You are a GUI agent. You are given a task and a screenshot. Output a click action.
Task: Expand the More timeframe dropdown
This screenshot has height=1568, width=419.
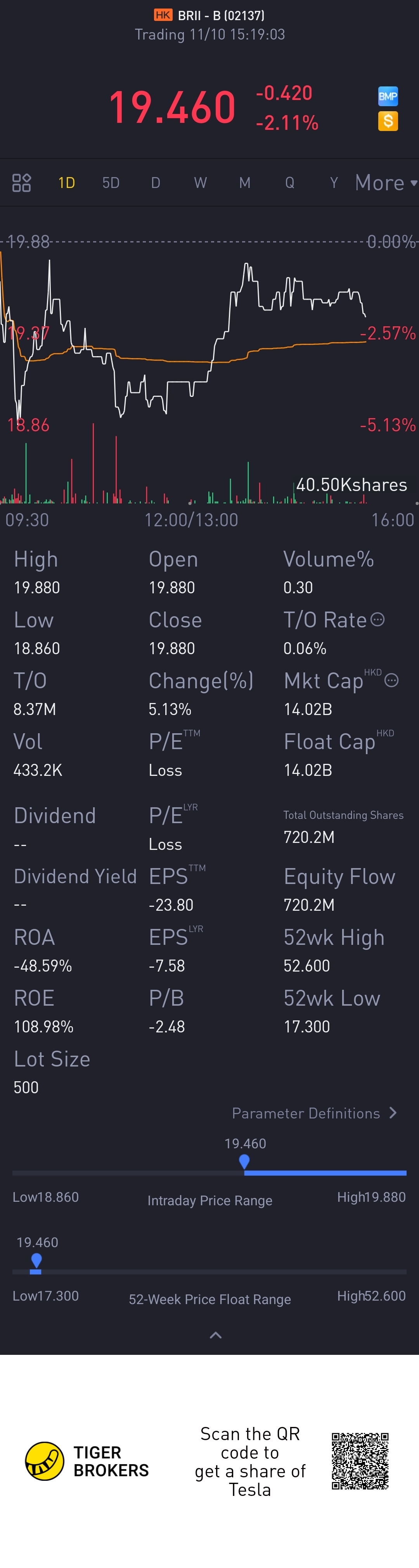click(x=386, y=183)
